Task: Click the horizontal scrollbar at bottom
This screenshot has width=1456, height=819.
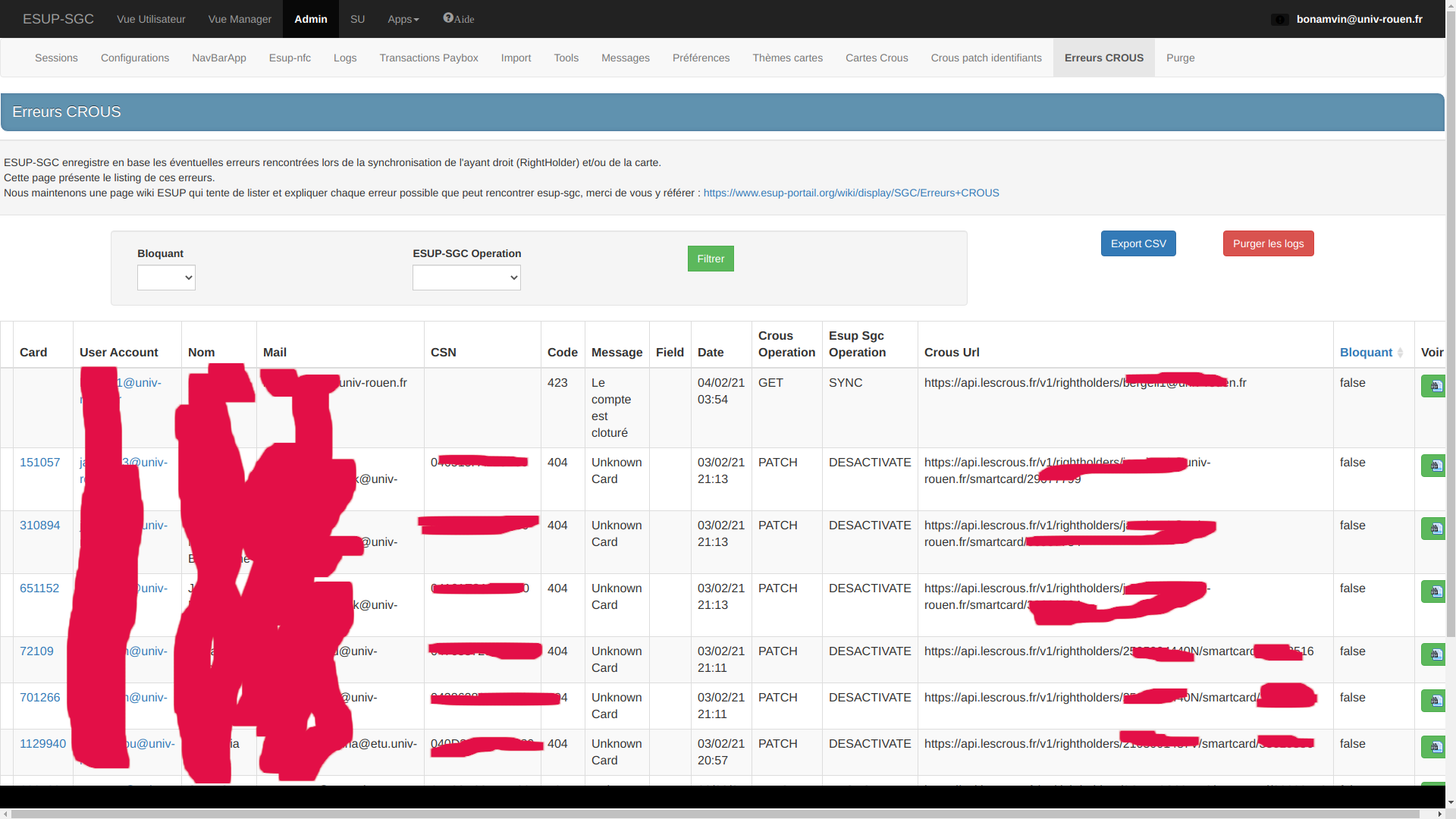Action: (713, 814)
